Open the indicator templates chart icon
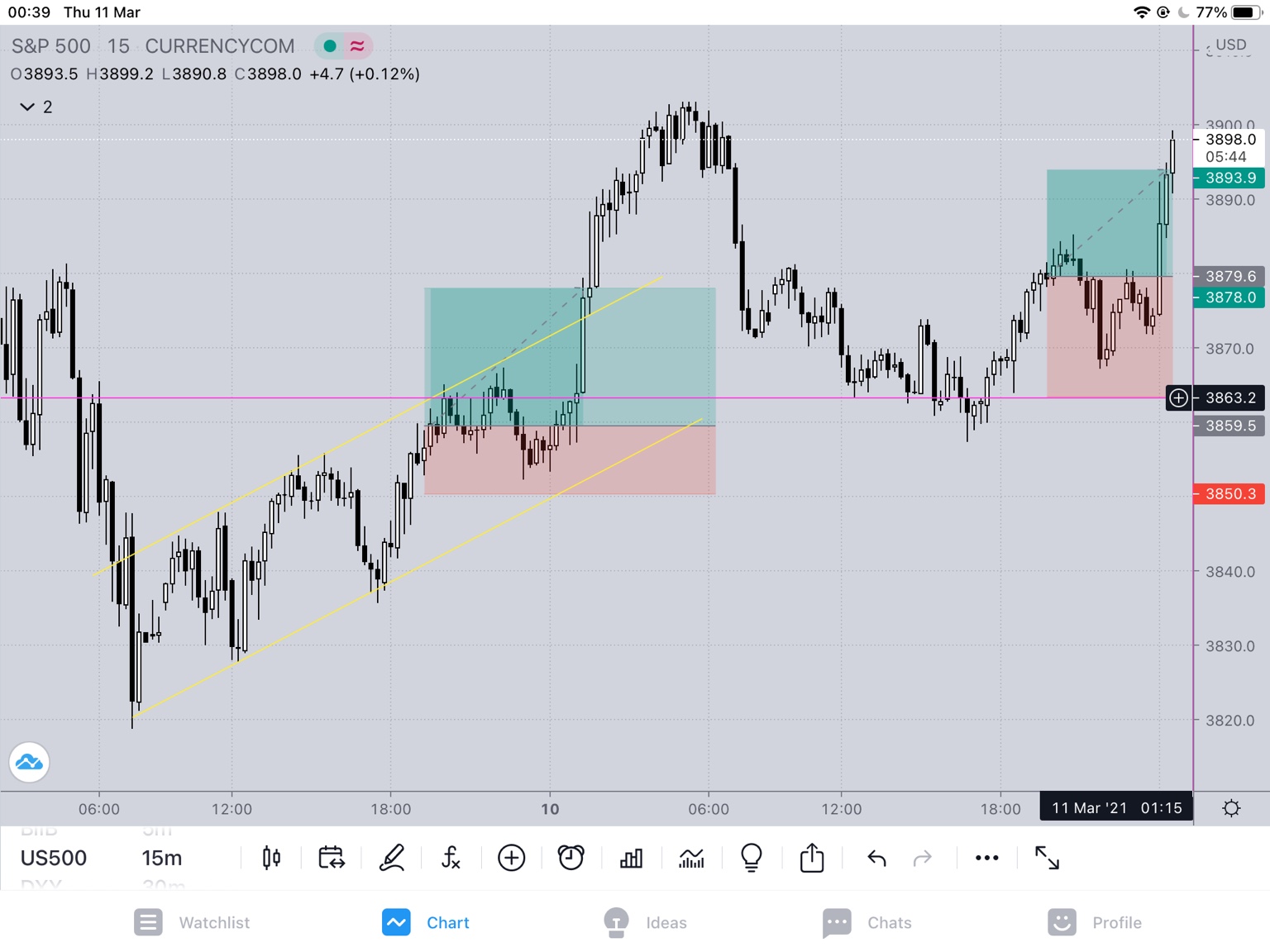Image resolution: width=1270 pixels, height=952 pixels. pos(691,858)
